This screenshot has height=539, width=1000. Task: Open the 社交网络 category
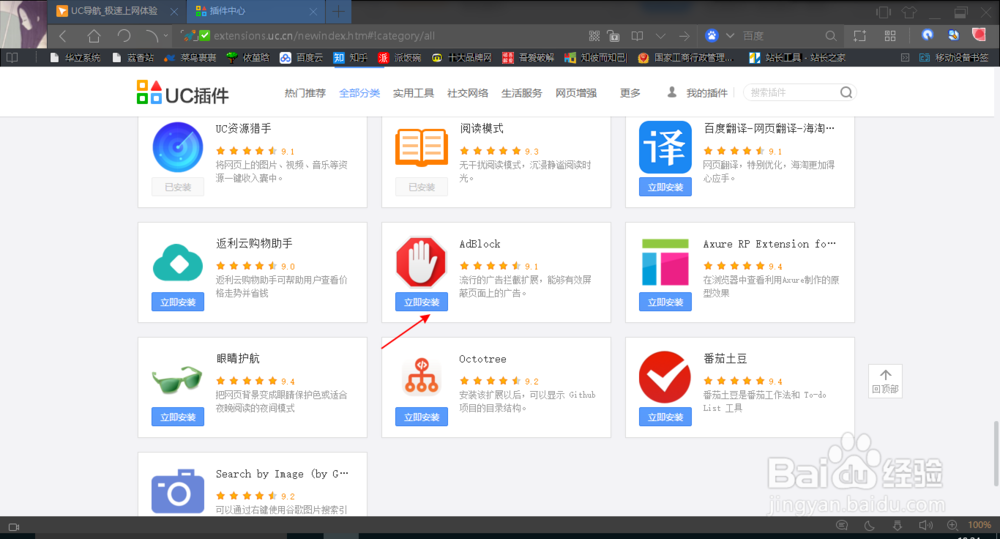click(467, 93)
